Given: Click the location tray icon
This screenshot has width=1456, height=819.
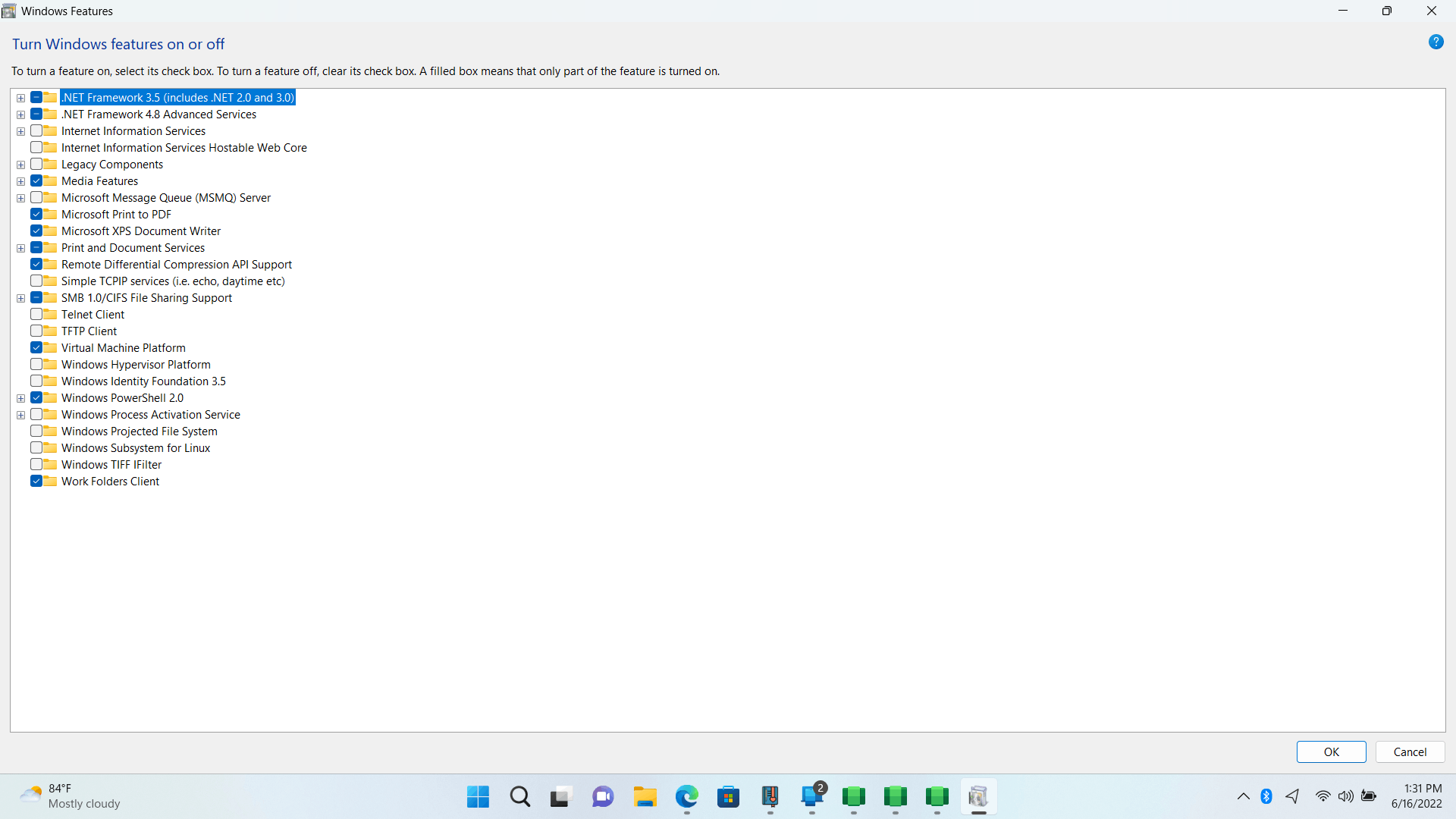Looking at the screenshot, I should coord(1293,796).
